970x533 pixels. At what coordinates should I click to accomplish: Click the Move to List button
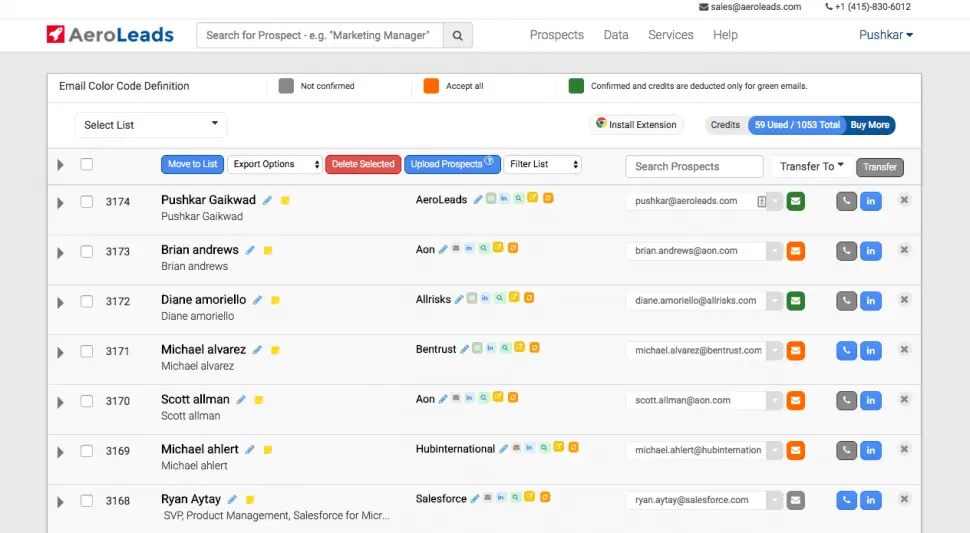192,164
